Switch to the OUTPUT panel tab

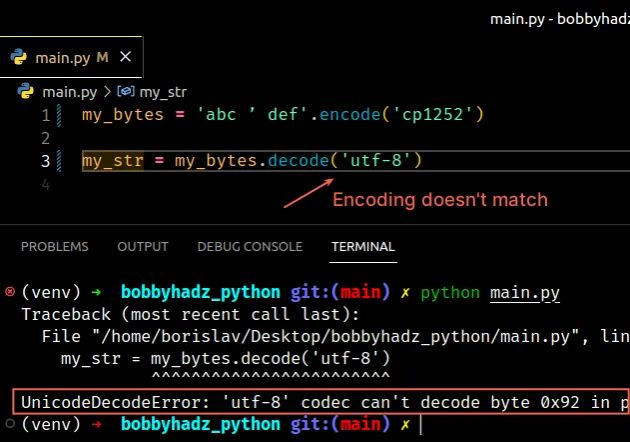(x=143, y=246)
